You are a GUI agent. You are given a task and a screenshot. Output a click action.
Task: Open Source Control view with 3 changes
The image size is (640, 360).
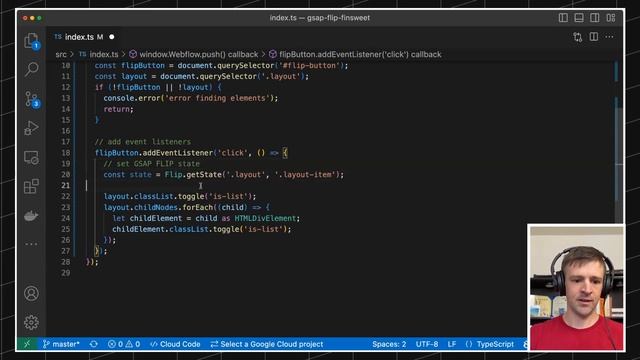31,100
